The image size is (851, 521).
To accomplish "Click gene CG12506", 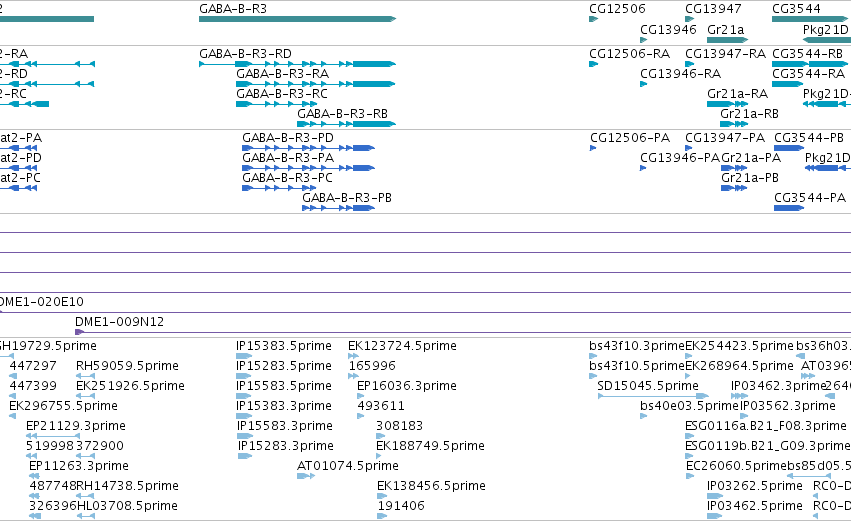I will click(618, 9).
